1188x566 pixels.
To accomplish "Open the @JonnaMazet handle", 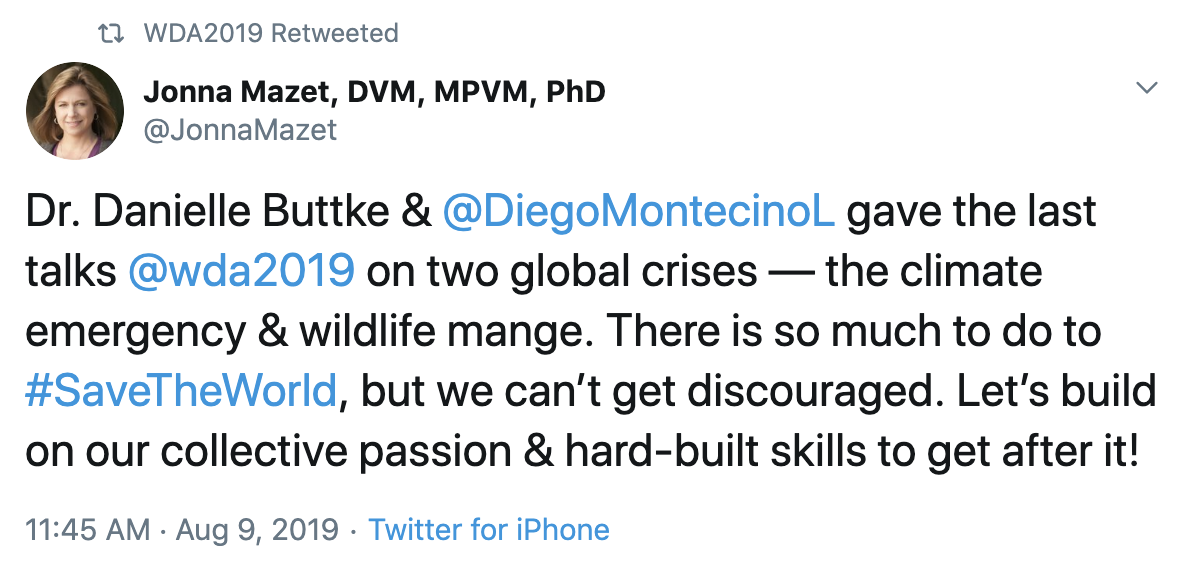I will (x=240, y=130).
